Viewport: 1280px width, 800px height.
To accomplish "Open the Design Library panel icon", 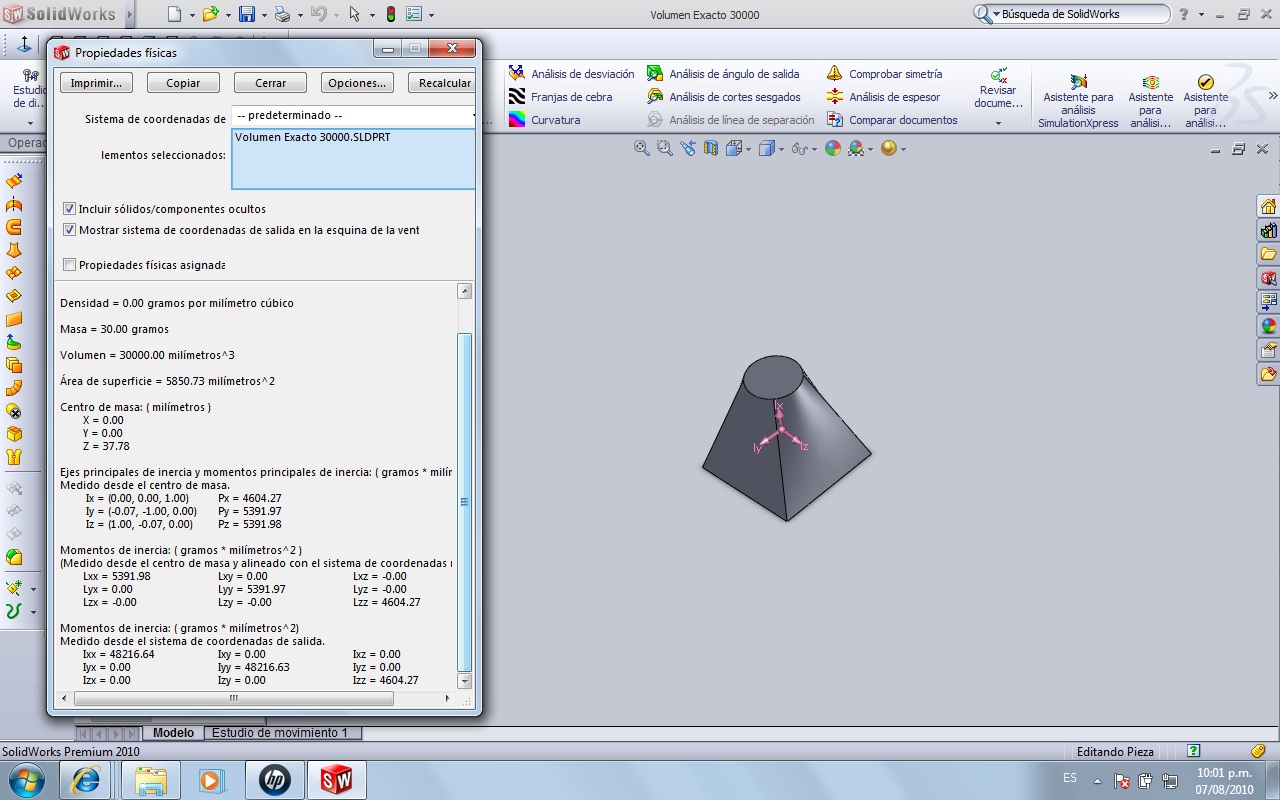I will pyautogui.click(x=1268, y=230).
